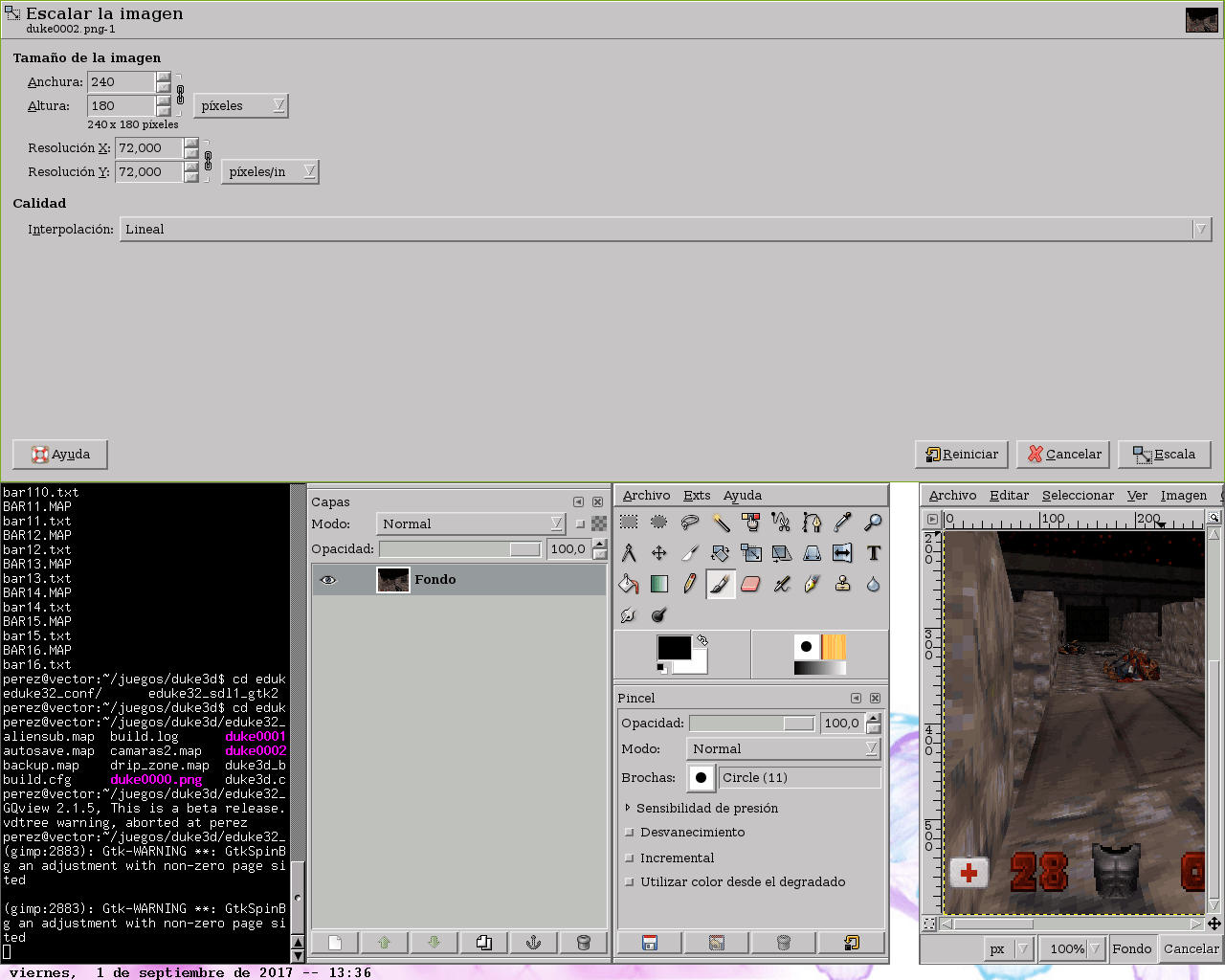Select the Smudge tool
This screenshot has width=1225, height=980.
pos(629,614)
